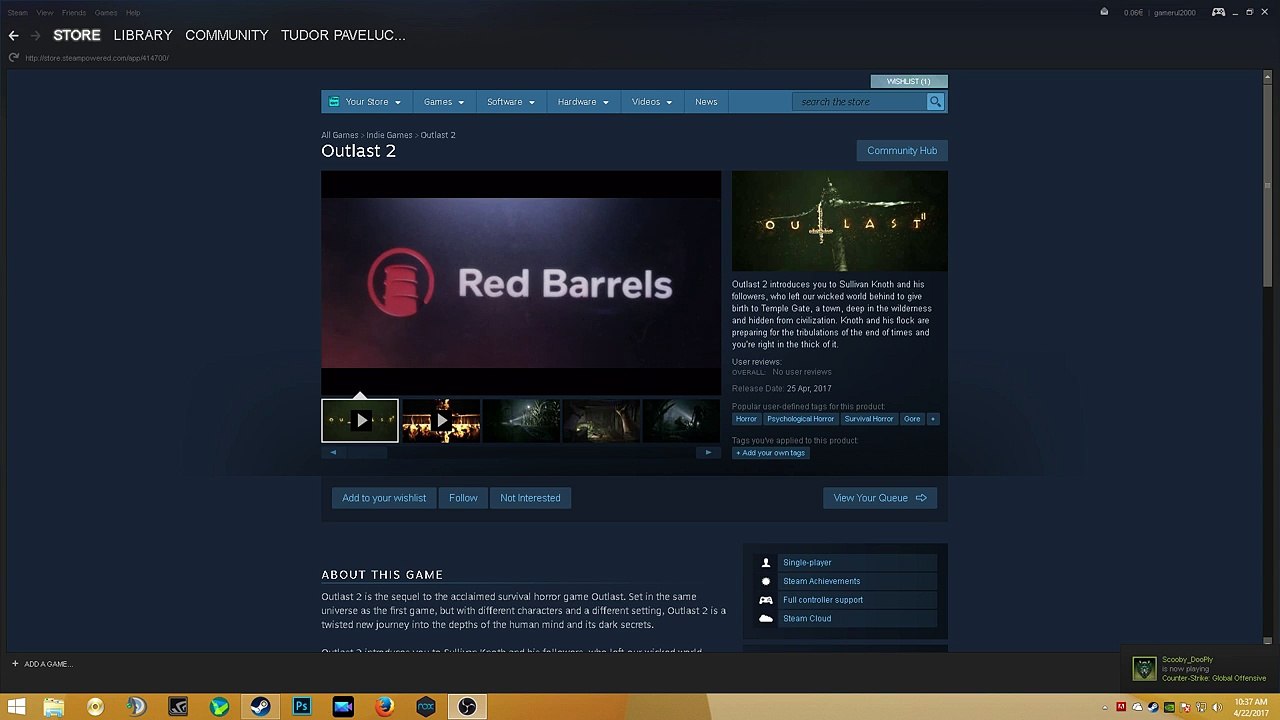Open the Steam inbox envelope icon
Image resolution: width=1280 pixels, height=720 pixels.
[1104, 12]
